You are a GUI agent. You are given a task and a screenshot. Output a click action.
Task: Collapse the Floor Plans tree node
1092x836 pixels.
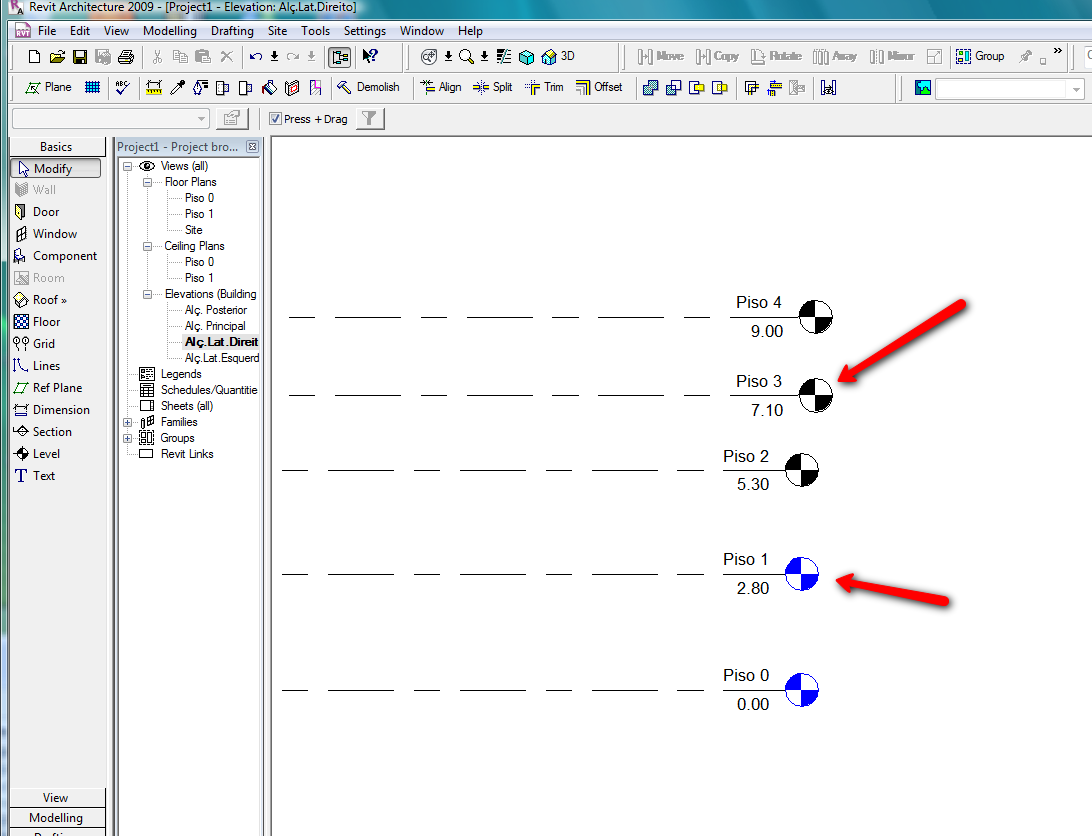tap(147, 183)
